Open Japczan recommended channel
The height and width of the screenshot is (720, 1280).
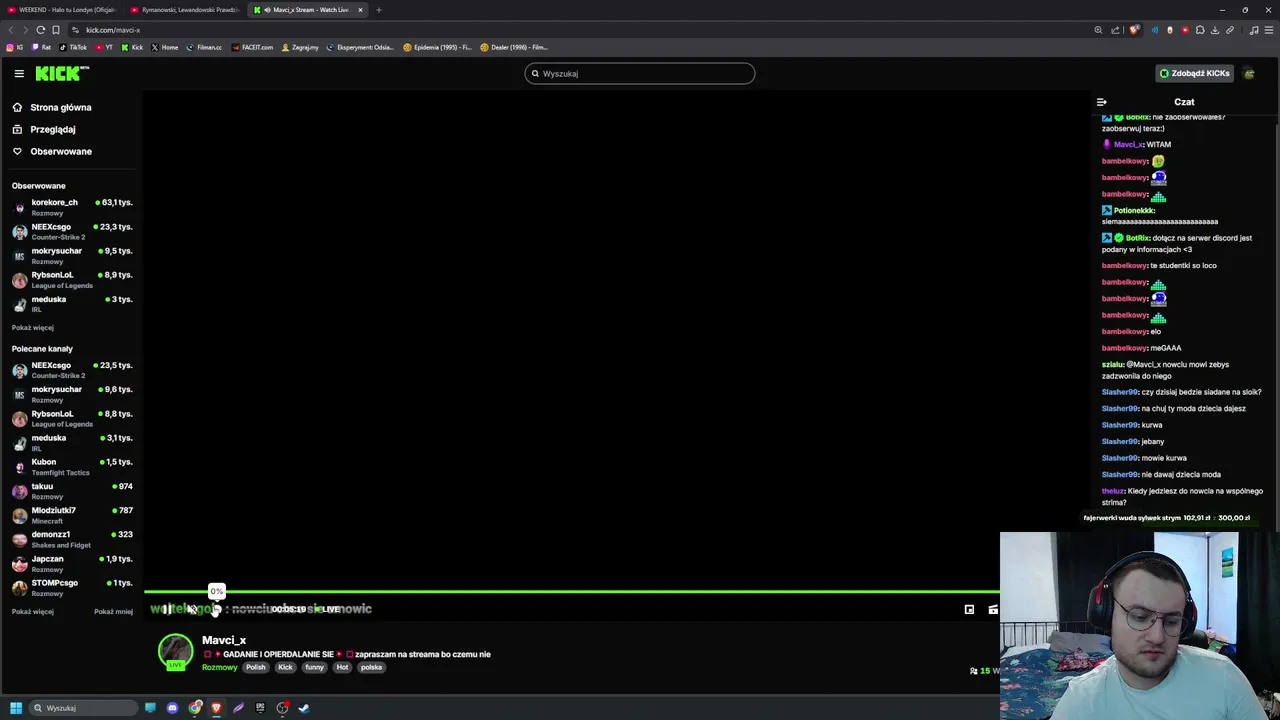point(72,563)
